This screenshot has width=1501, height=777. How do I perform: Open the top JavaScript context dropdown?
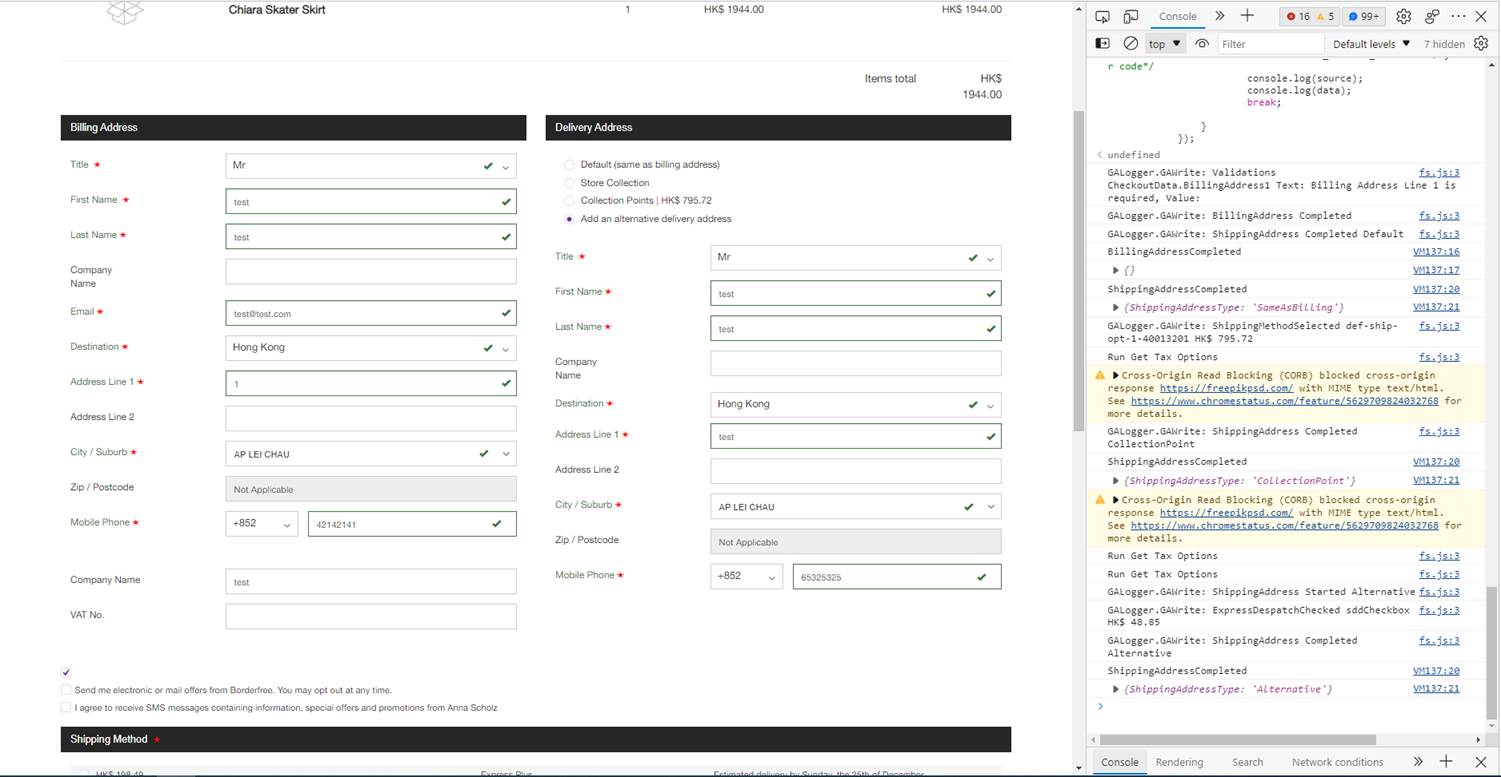(1165, 44)
